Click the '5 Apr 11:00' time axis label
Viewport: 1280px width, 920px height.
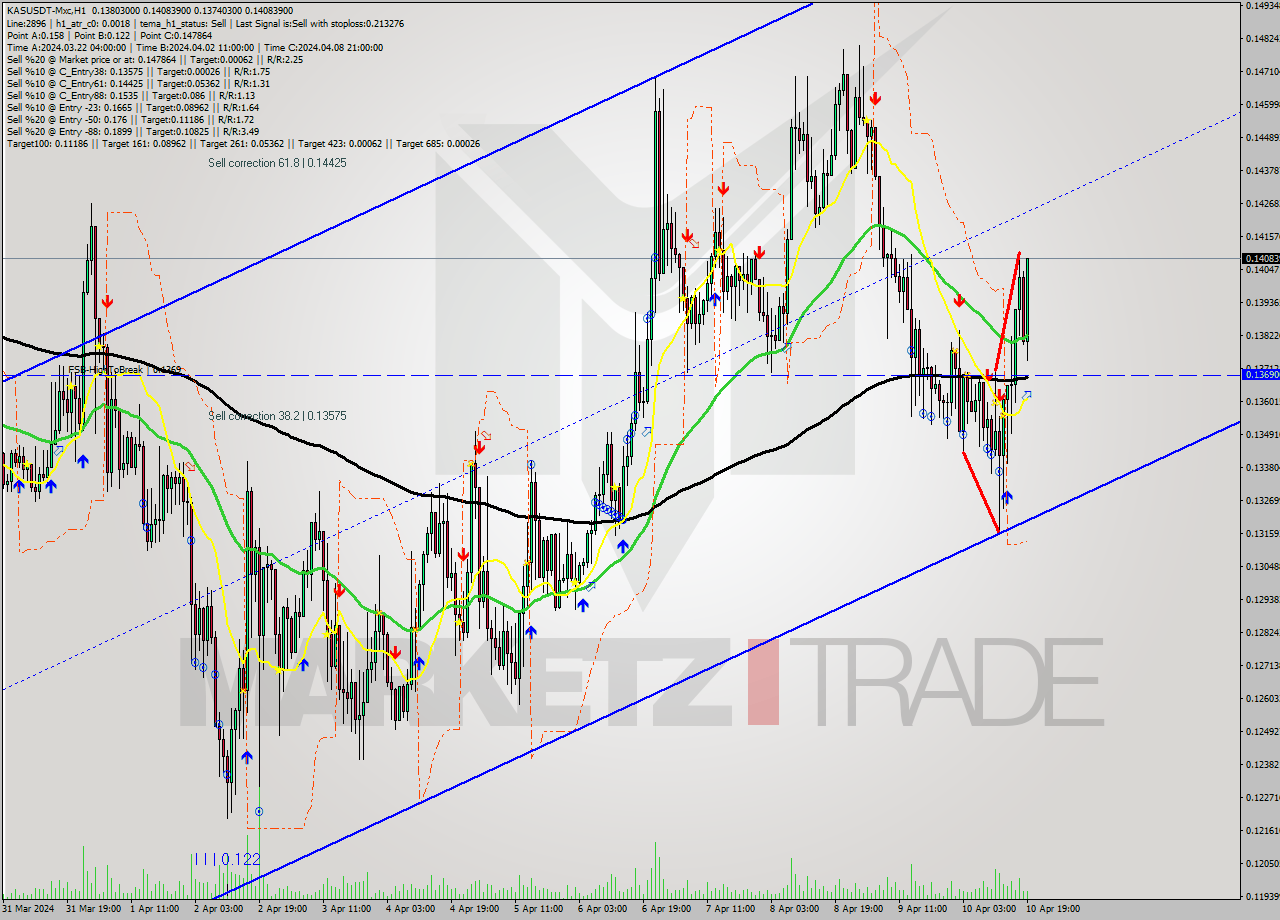pyautogui.click(x=541, y=909)
